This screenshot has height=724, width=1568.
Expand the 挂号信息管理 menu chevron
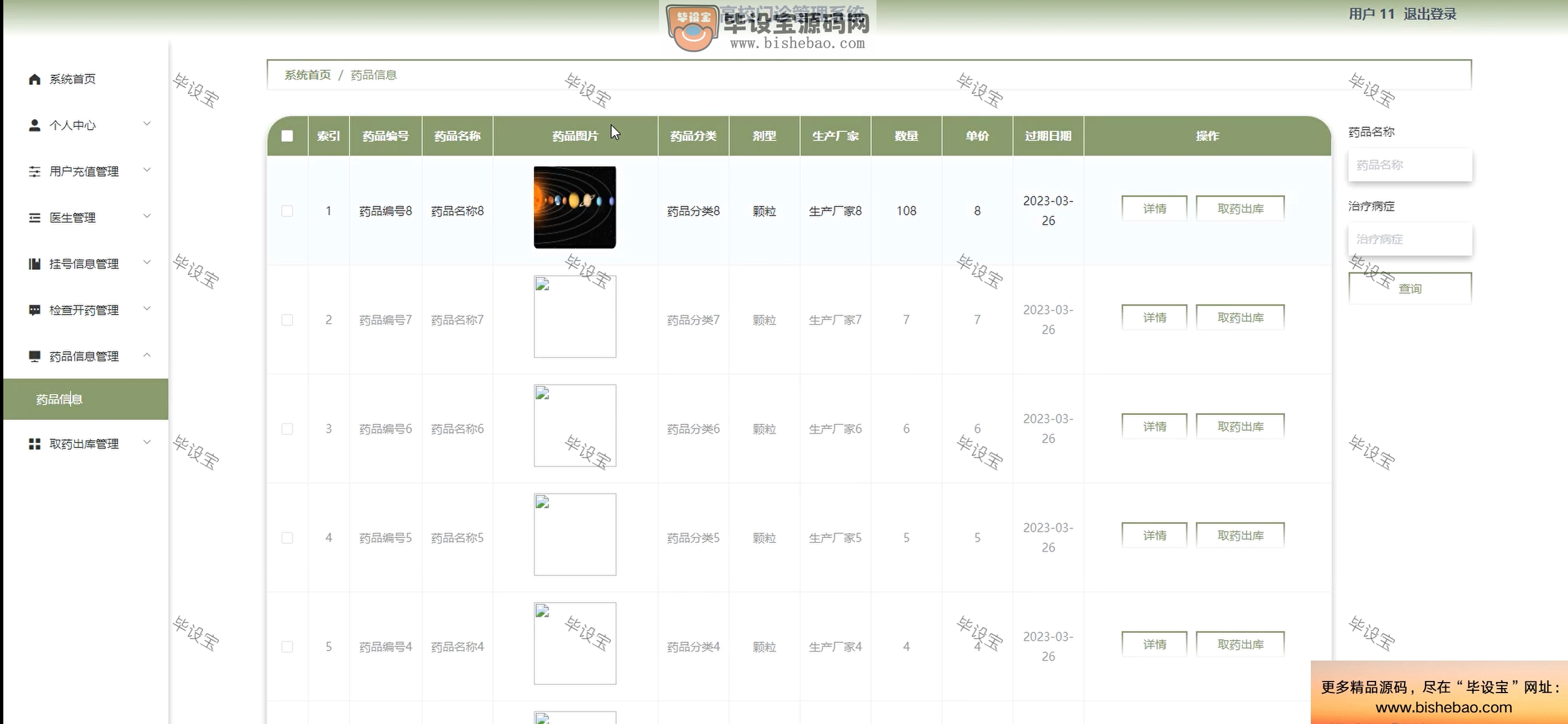pos(147,262)
